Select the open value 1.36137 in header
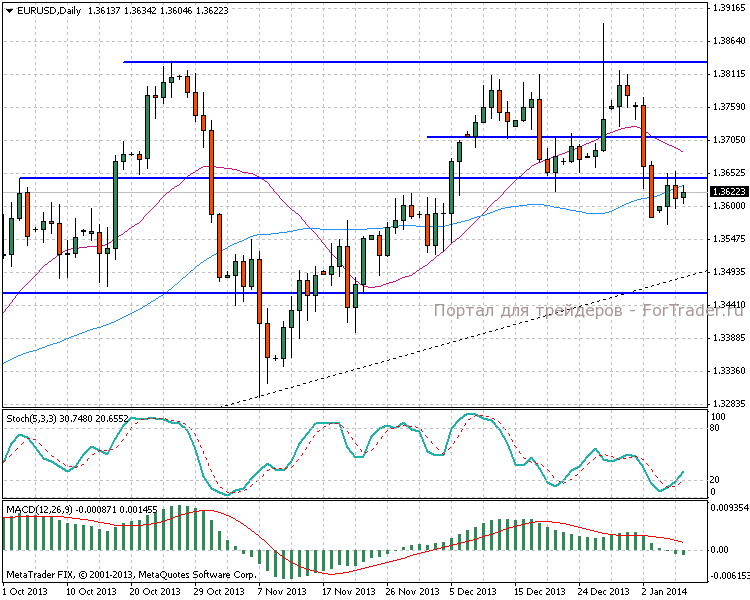 point(104,11)
